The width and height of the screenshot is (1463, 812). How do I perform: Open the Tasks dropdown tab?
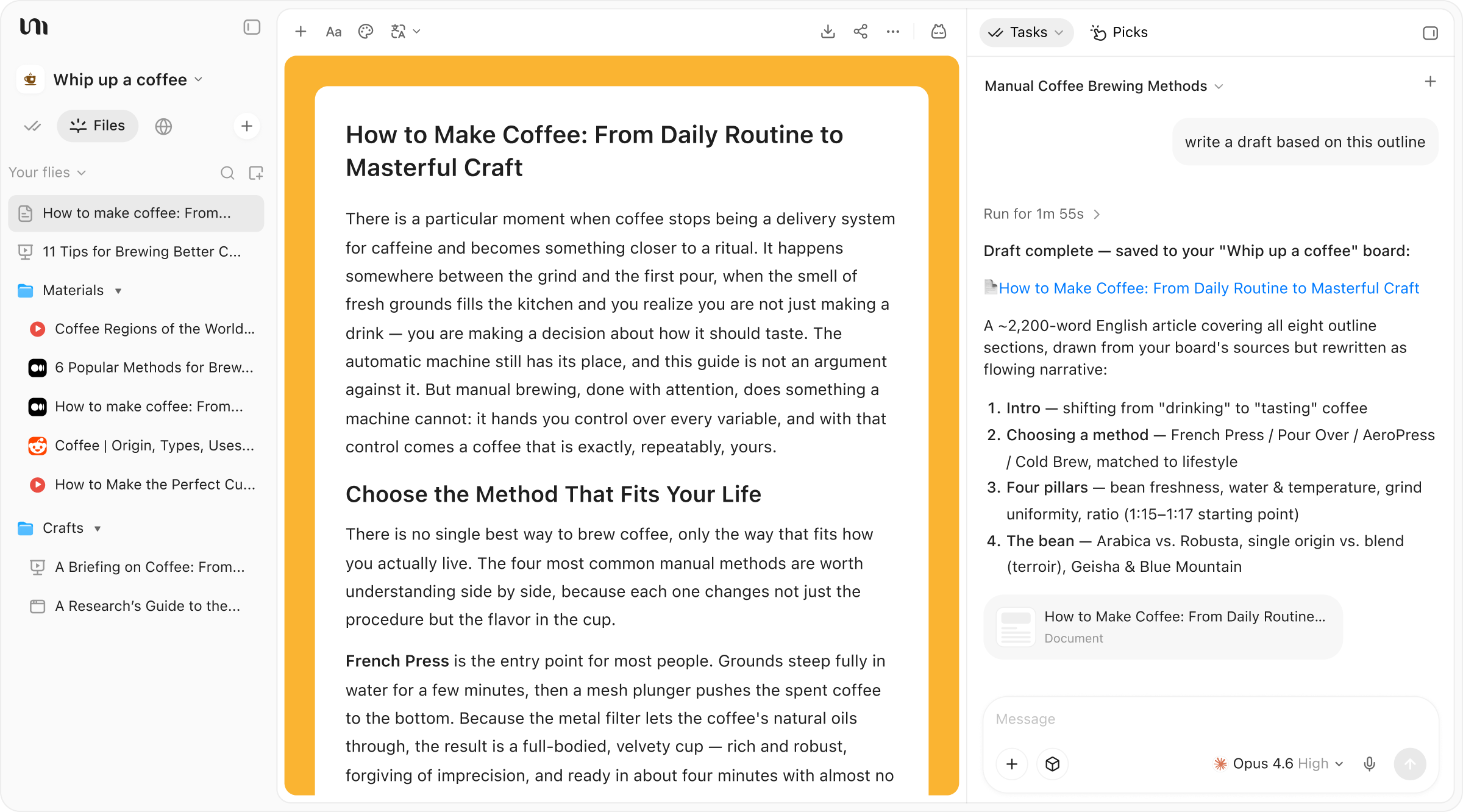point(1027,32)
